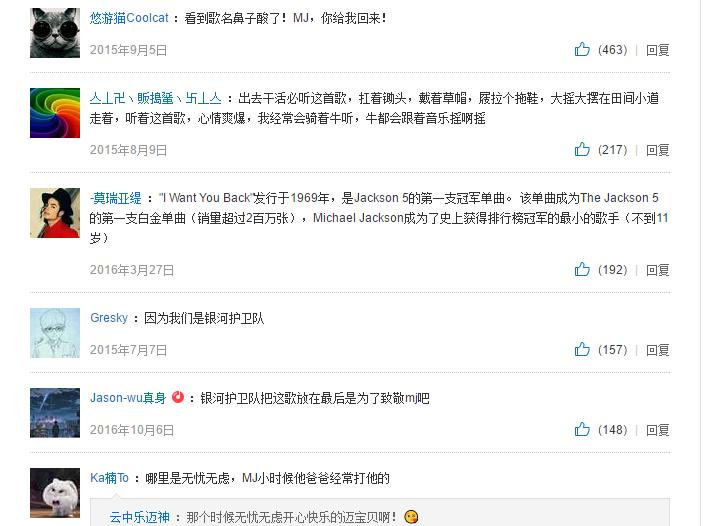Like the comment by 悠游猫Coolcat

tap(582, 49)
